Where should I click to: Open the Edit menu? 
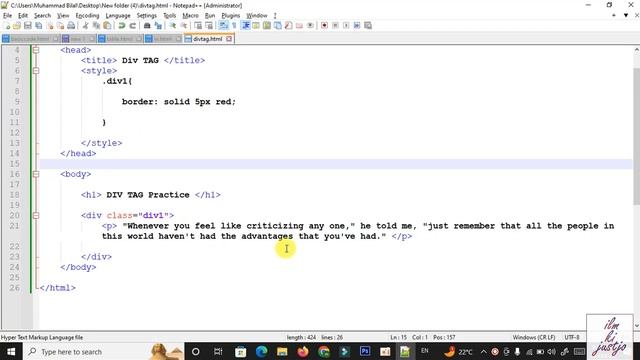click(x=23, y=16)
